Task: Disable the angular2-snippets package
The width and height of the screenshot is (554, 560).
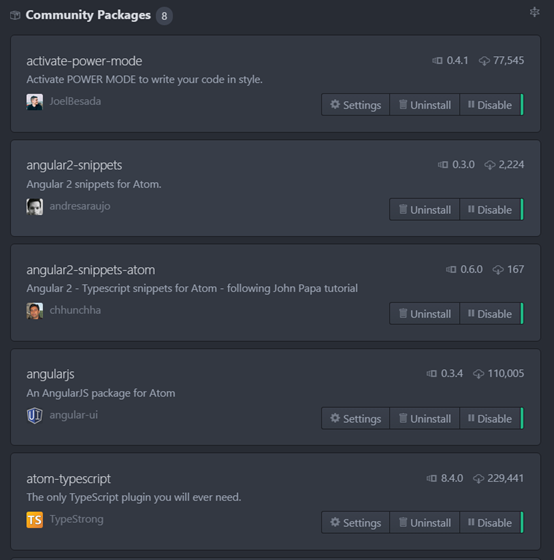Action: 491,210
